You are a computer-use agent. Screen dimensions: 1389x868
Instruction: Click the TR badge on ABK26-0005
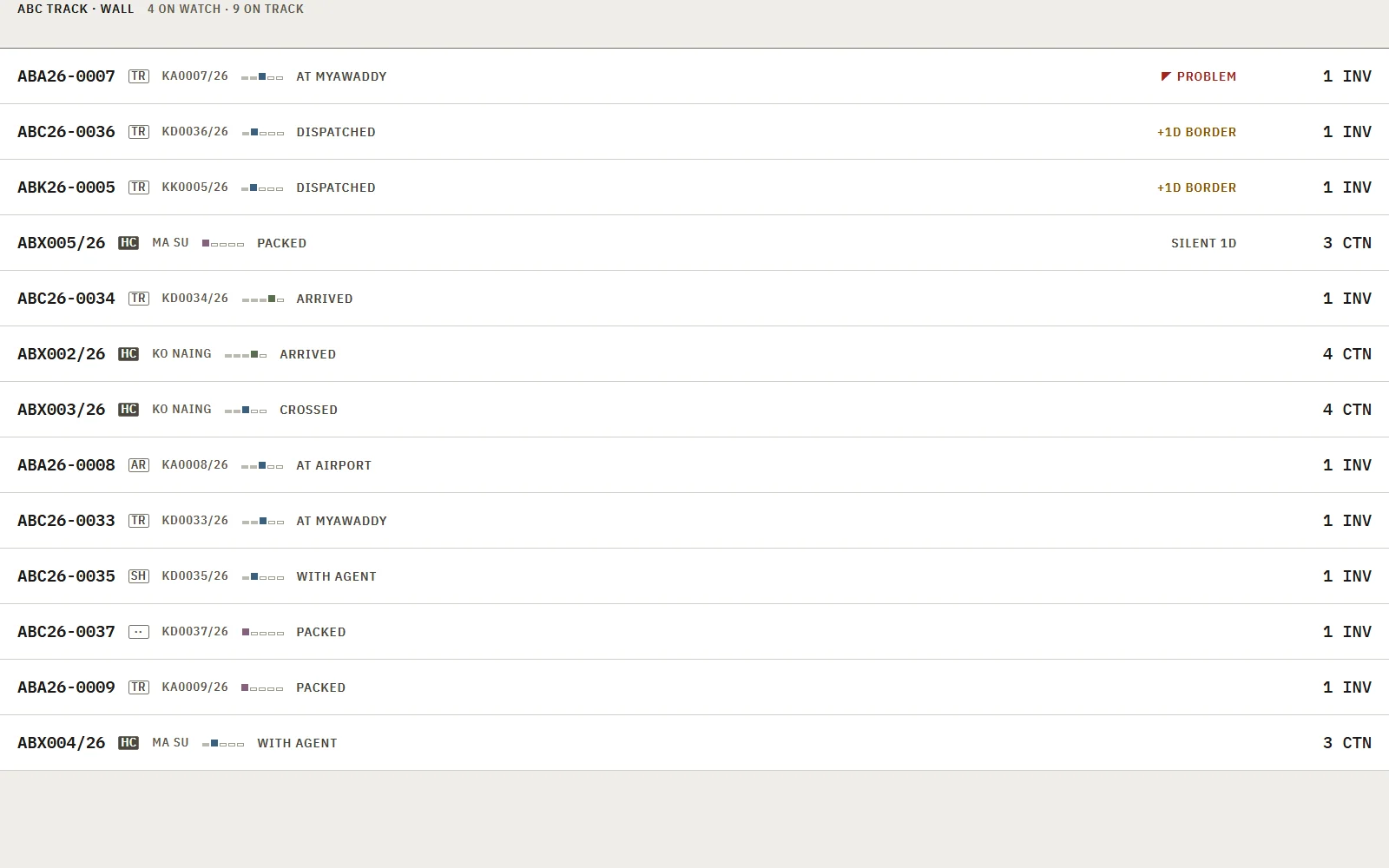click(x=138, y=187)
